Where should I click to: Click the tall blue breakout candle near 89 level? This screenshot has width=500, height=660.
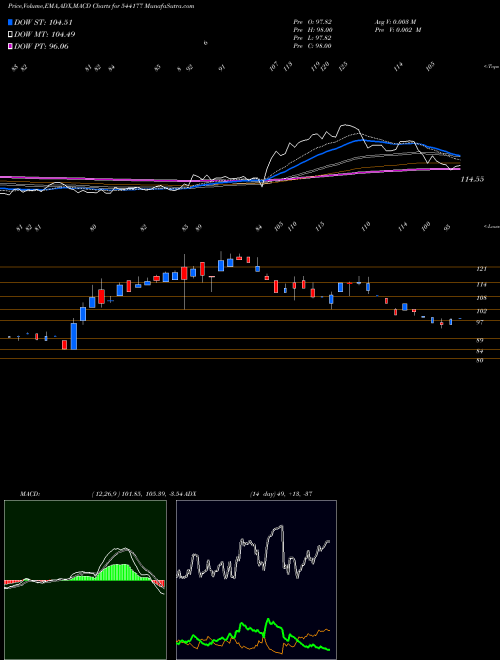click(74, 336)
